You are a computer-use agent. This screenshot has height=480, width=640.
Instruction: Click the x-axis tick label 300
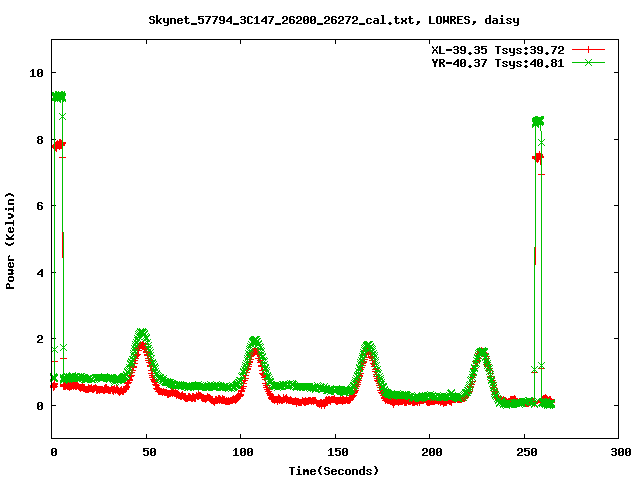620,452
